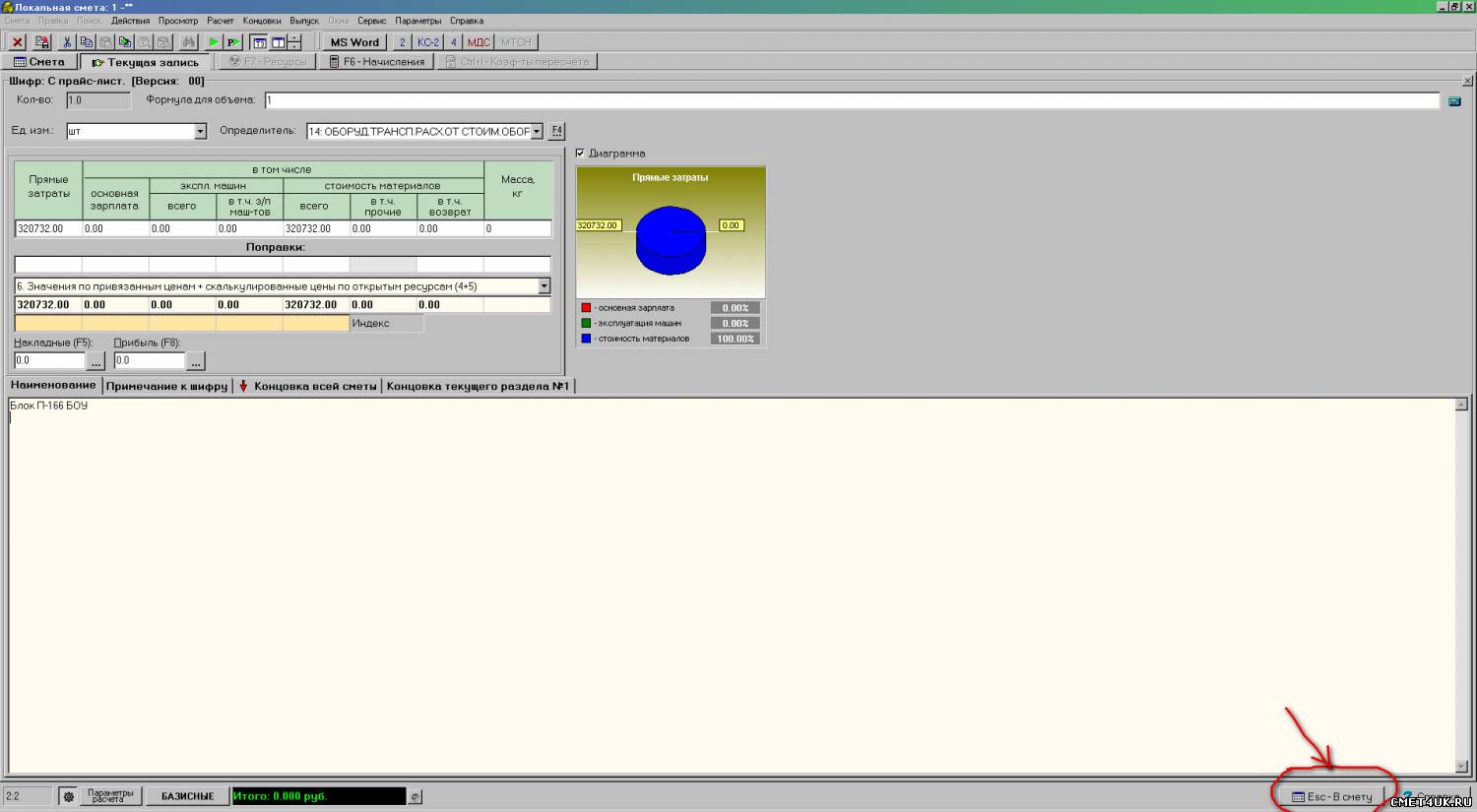The width and height of the screenshot is (1477, 812).
Task: Click the T3 table layout toolbar icon
Action: 259,42
